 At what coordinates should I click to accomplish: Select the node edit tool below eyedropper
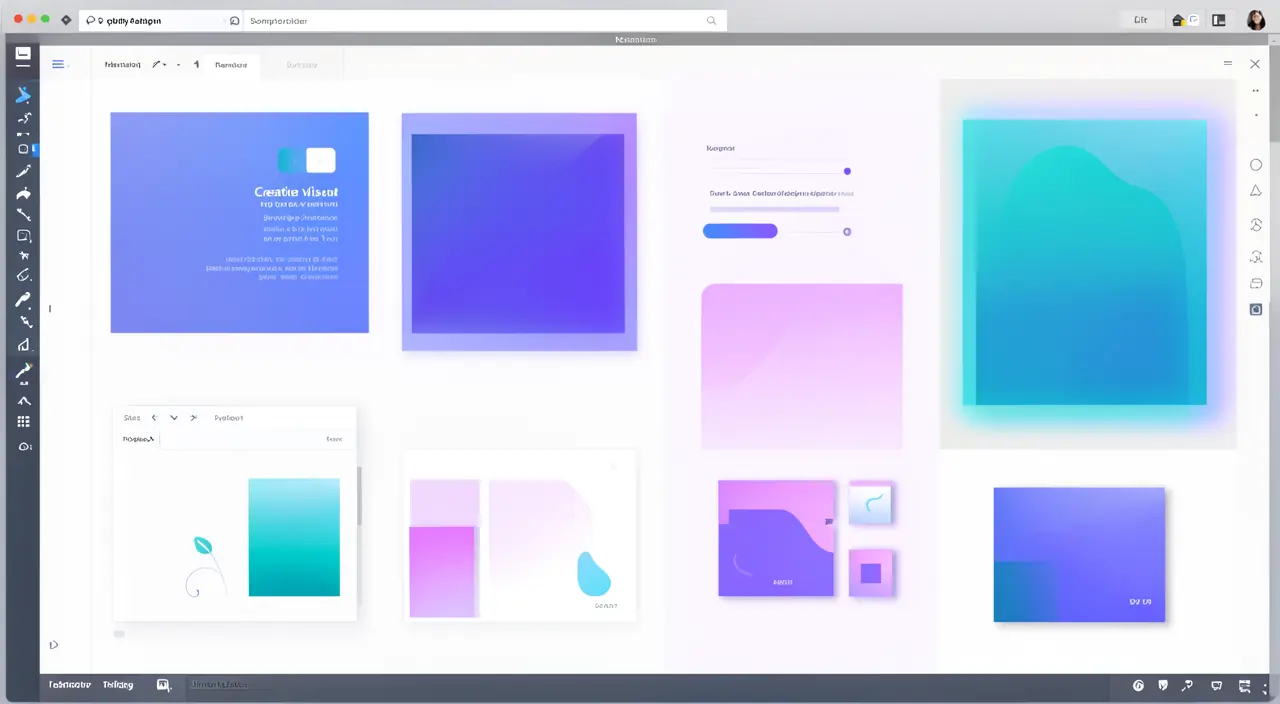pos(25,322)
